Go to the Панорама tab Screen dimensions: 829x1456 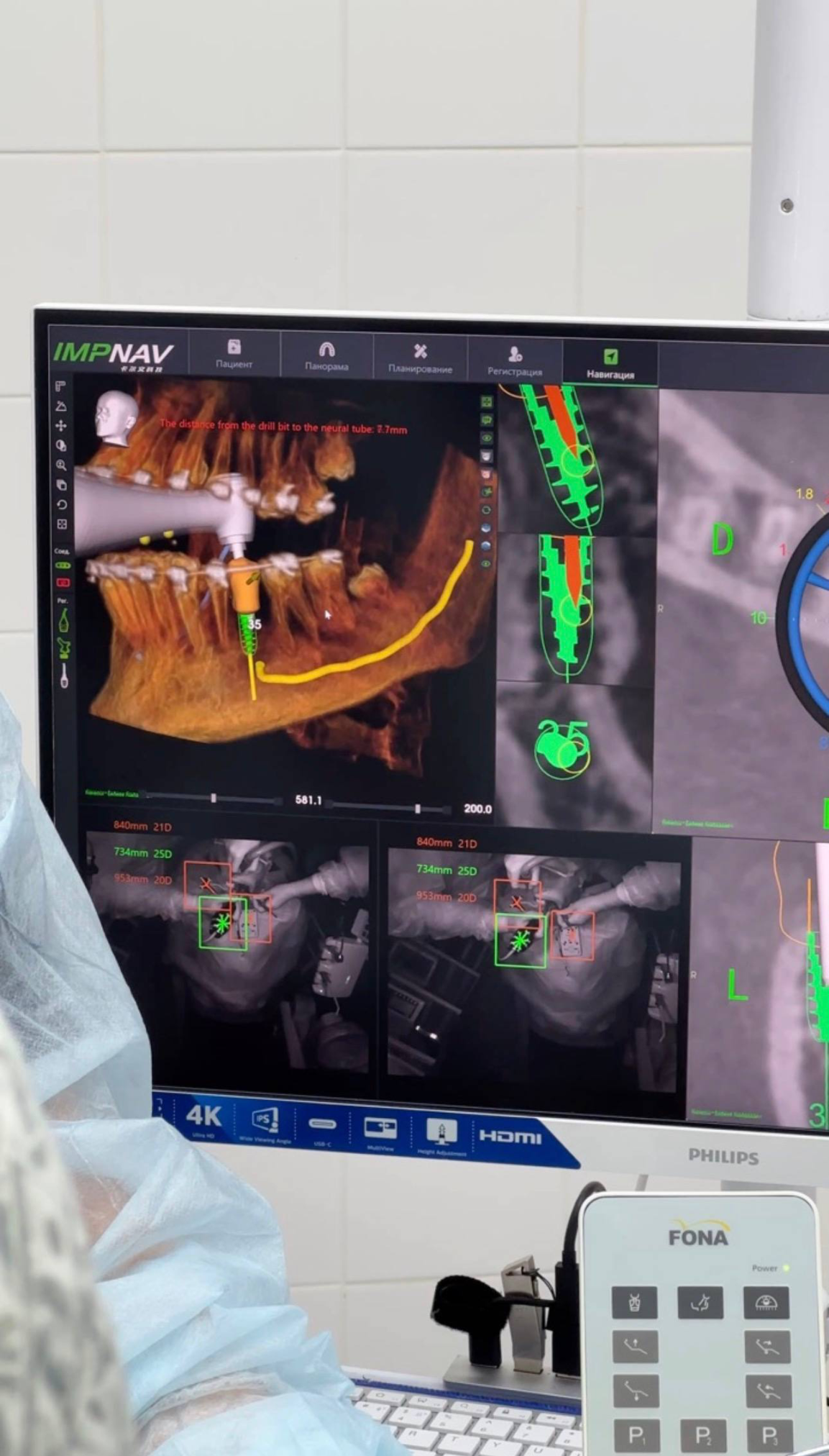pyautogui.click(x=326, y=355)
